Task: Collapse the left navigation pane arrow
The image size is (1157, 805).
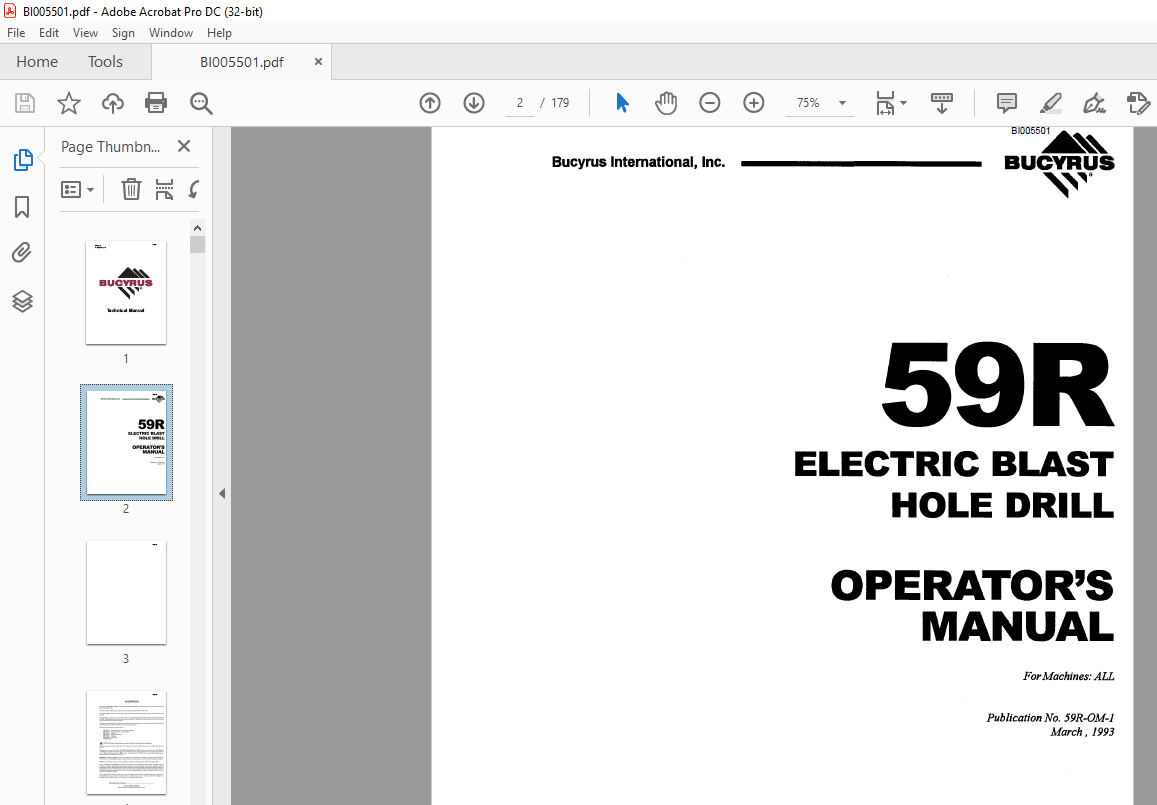Action: (221, 494)
